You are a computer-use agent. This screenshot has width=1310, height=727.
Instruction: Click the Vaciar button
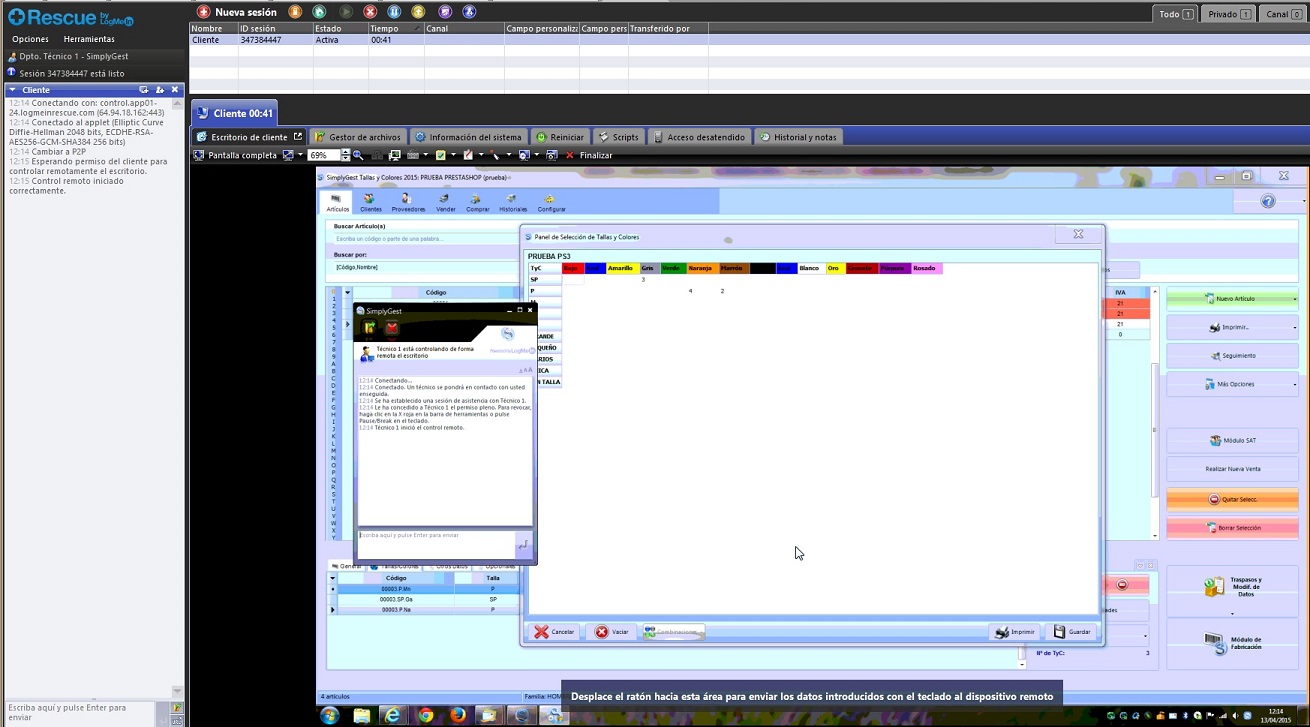[x=612, y=632]
